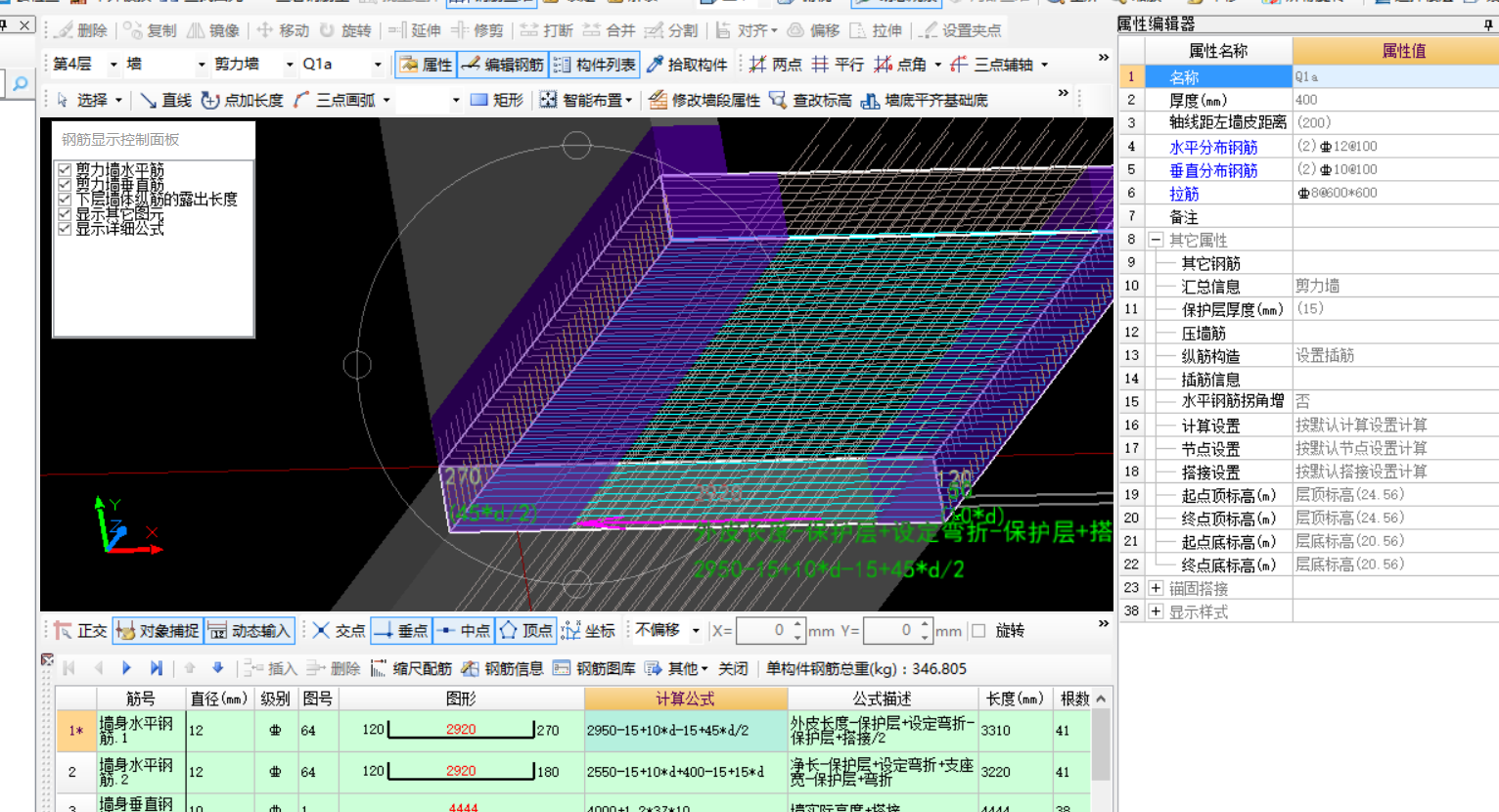The width and height of the screenshot is (1499, 812).
Task: Activate 拾取构件 (pick component) tool
Action: click(687, 65)
